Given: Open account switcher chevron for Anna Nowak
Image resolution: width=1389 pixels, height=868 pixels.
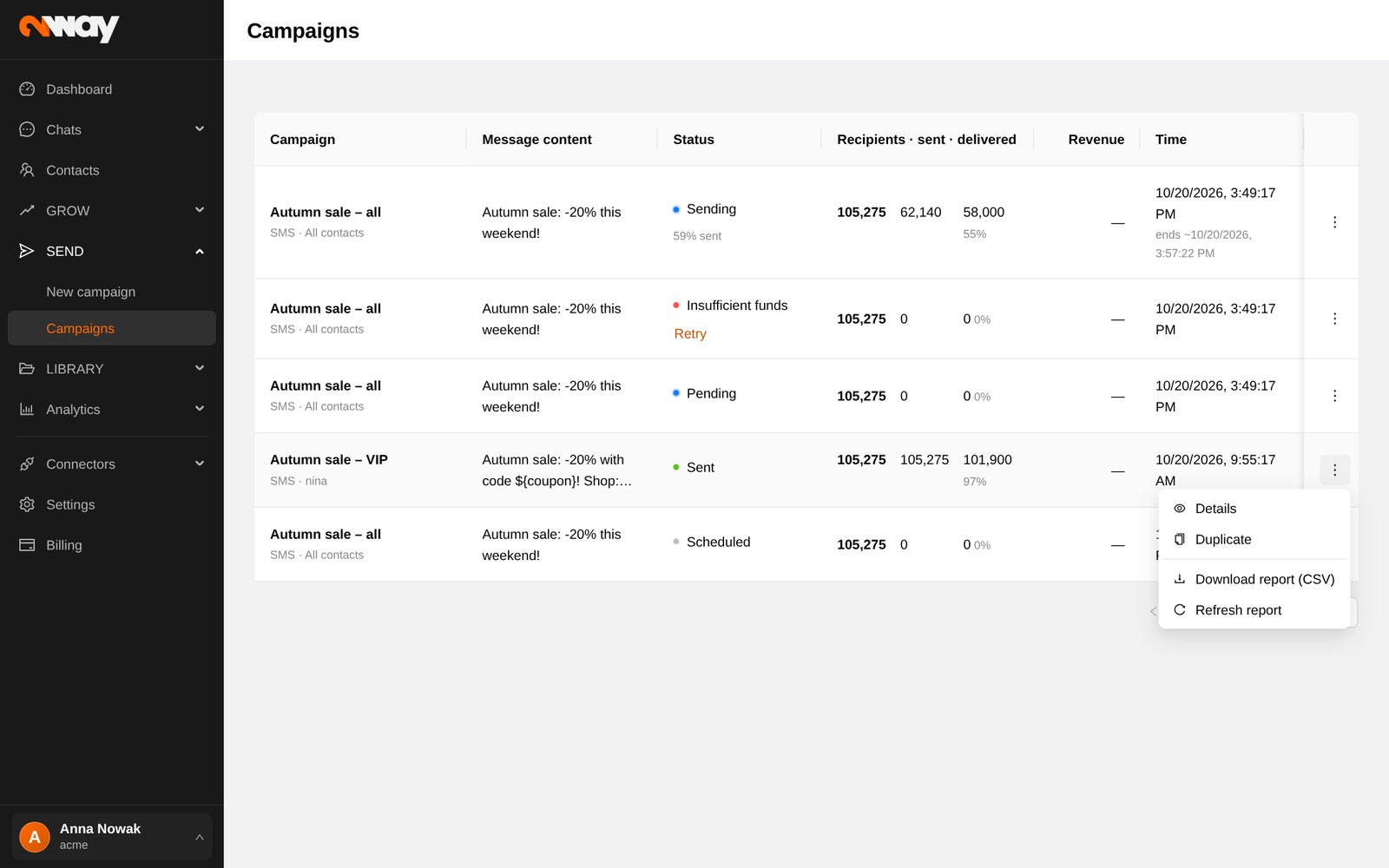Looking at the screenshot, I should [x=200, y=837].
